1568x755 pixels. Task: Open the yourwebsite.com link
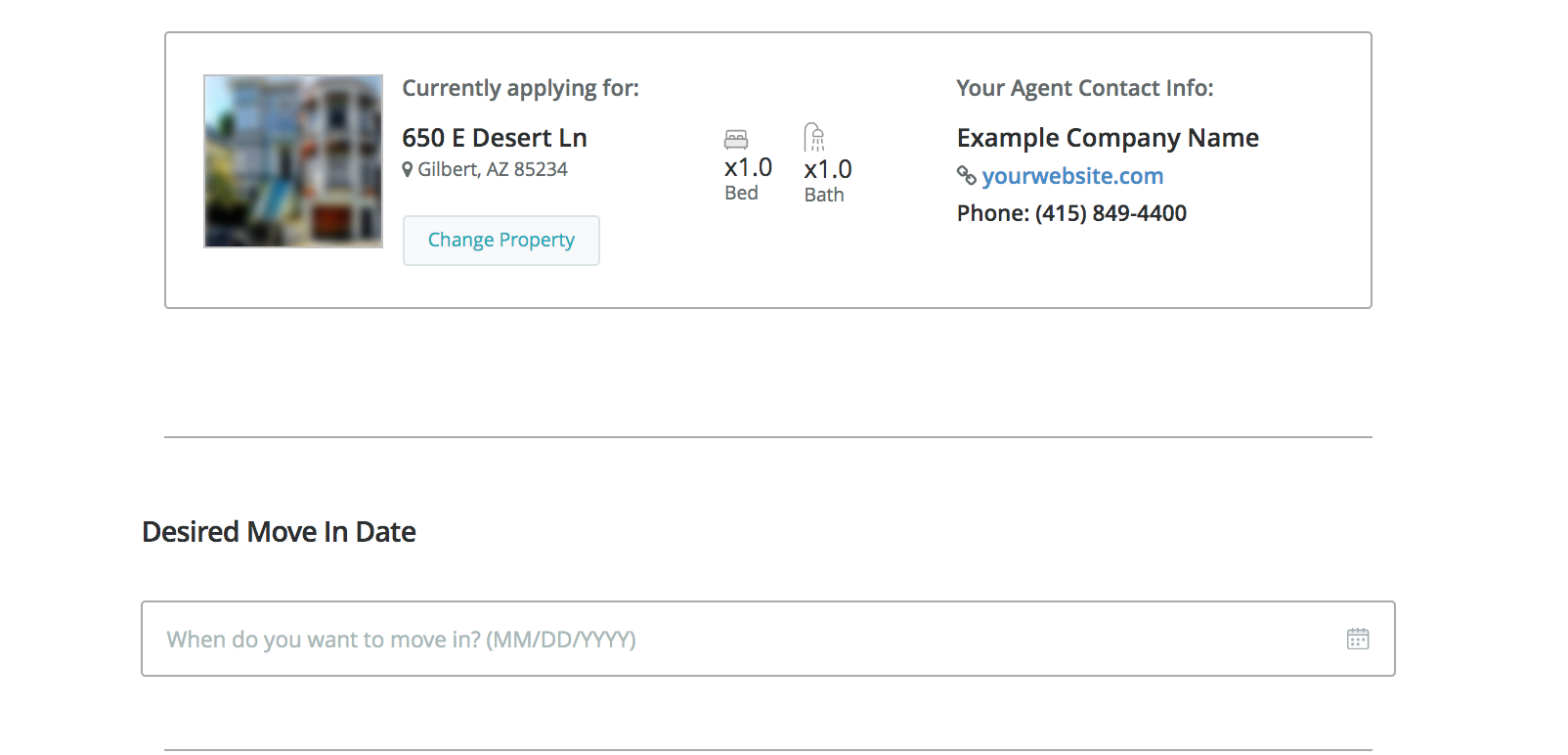(x=1072, y=176)
